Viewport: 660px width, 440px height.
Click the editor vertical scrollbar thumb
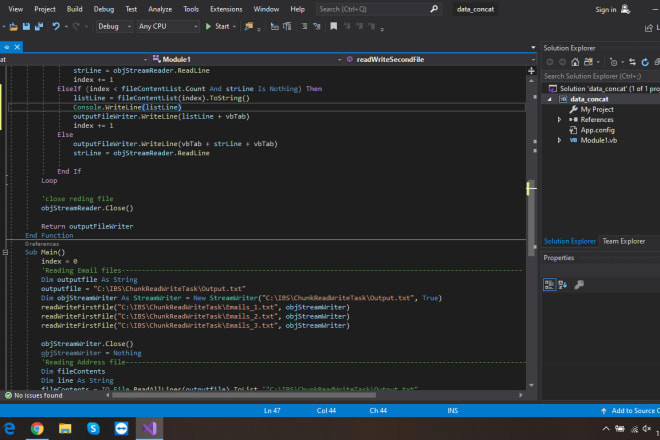[532, 218]
